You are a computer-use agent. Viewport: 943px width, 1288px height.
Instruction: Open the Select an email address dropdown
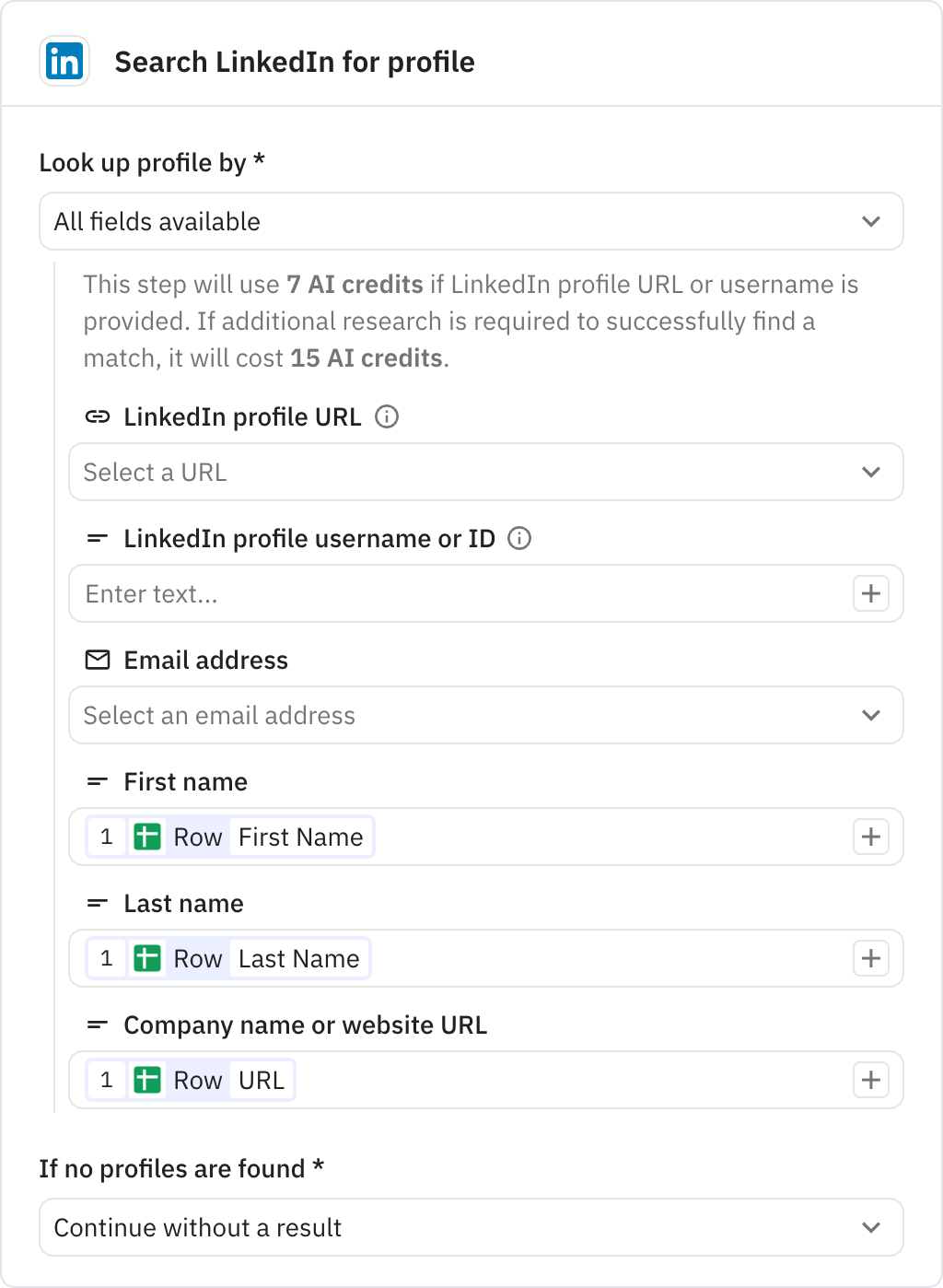click(486, 715)
